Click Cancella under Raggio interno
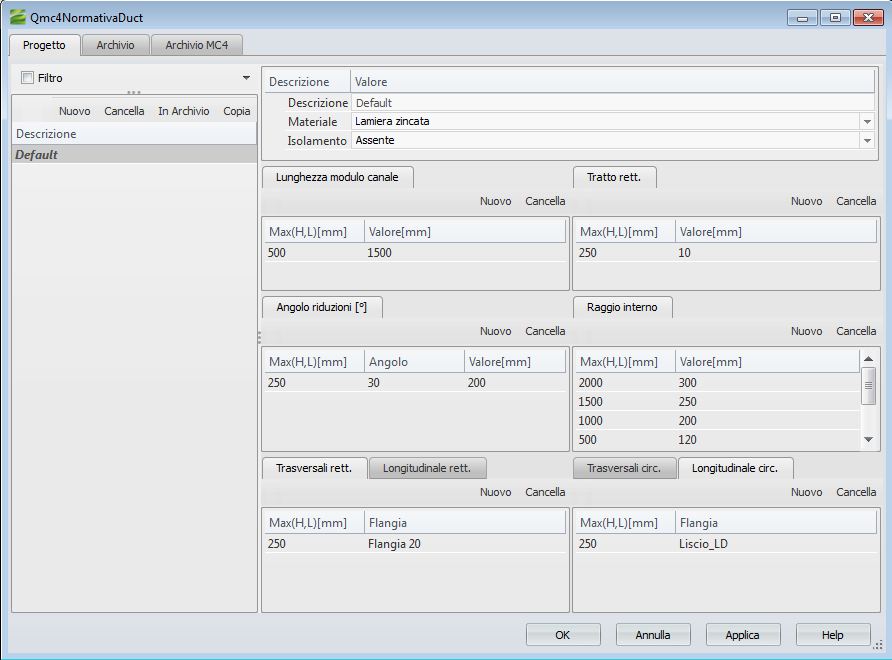 click(x=855, y=331)
